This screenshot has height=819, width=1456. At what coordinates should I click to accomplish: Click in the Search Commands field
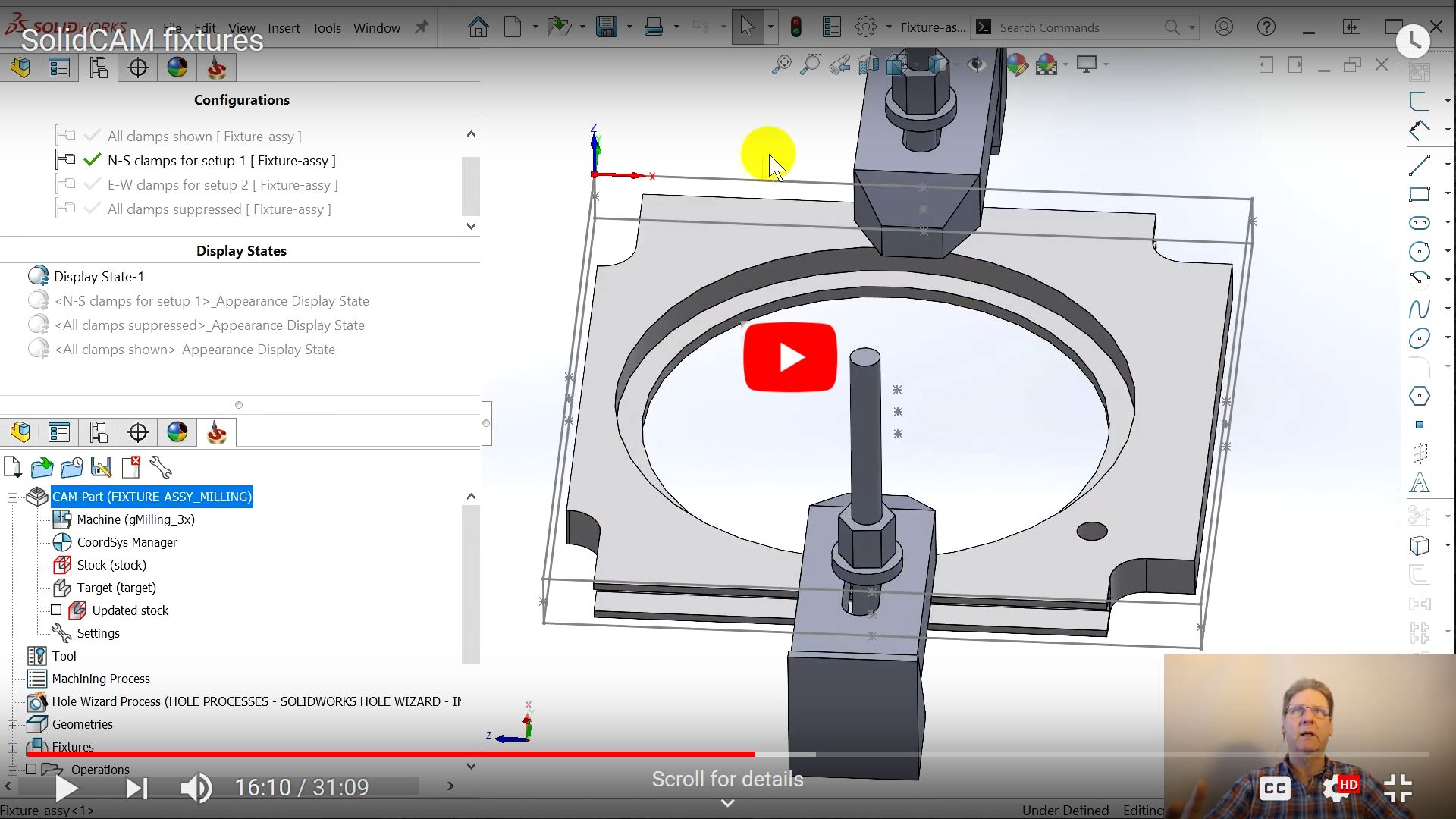(1077, 27)
